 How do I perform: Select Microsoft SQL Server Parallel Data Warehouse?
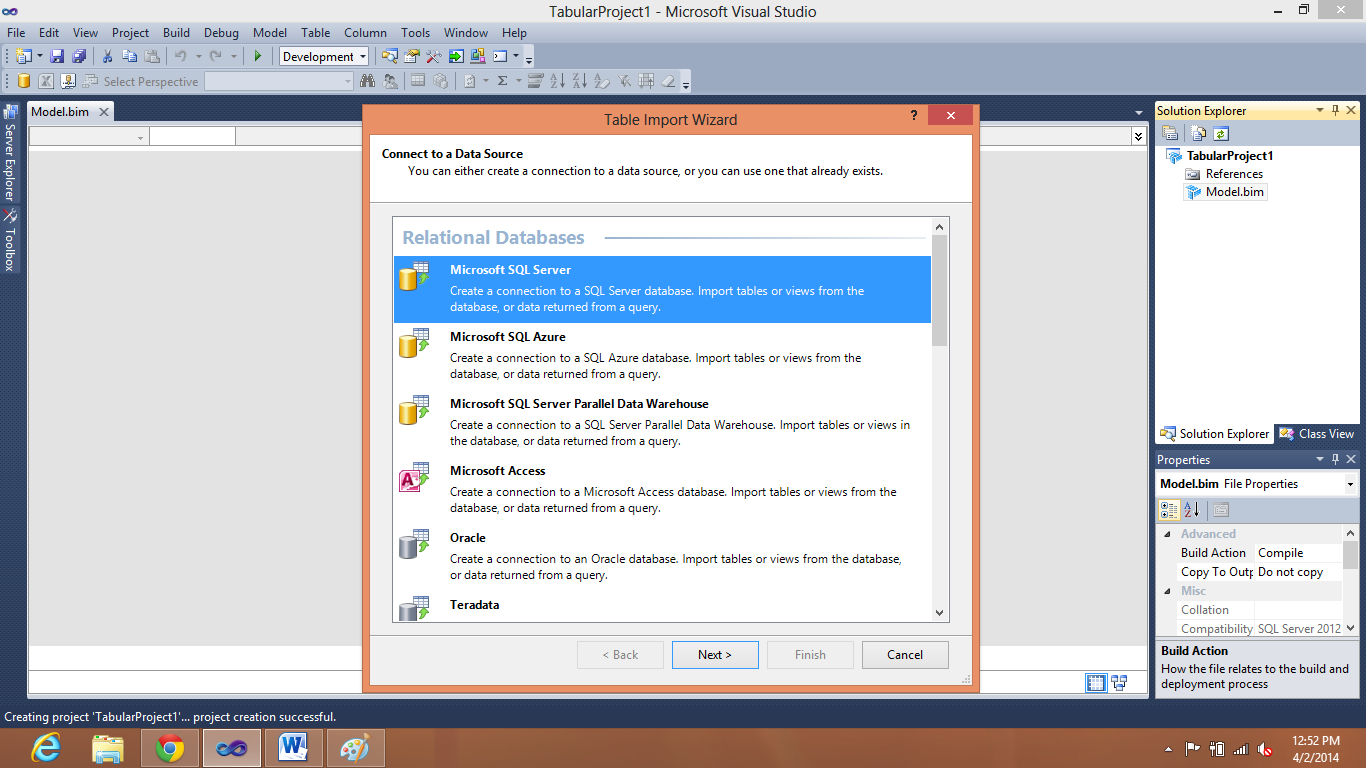(662, 423)
